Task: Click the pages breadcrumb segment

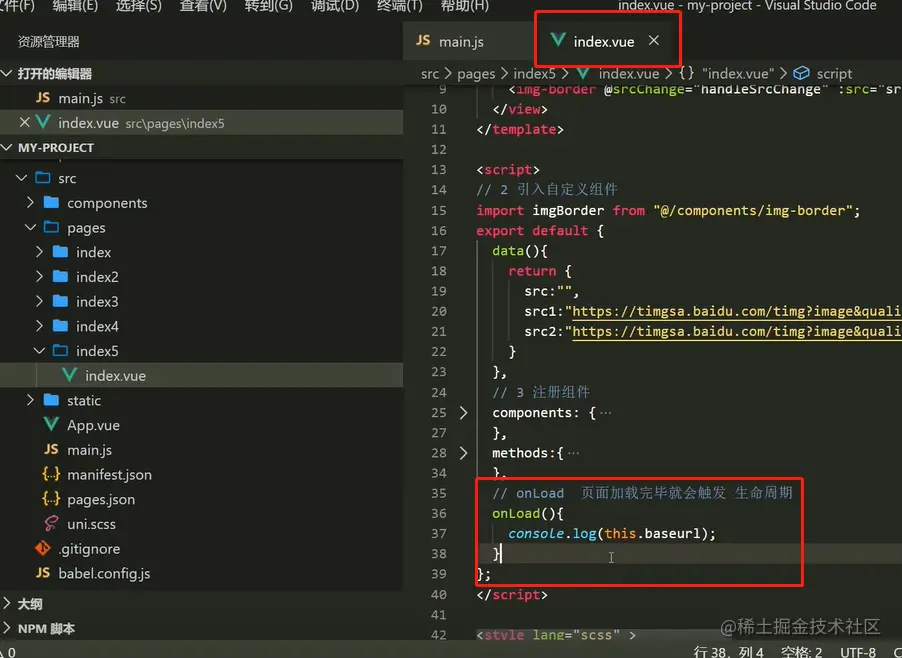Action: (476, 74)
